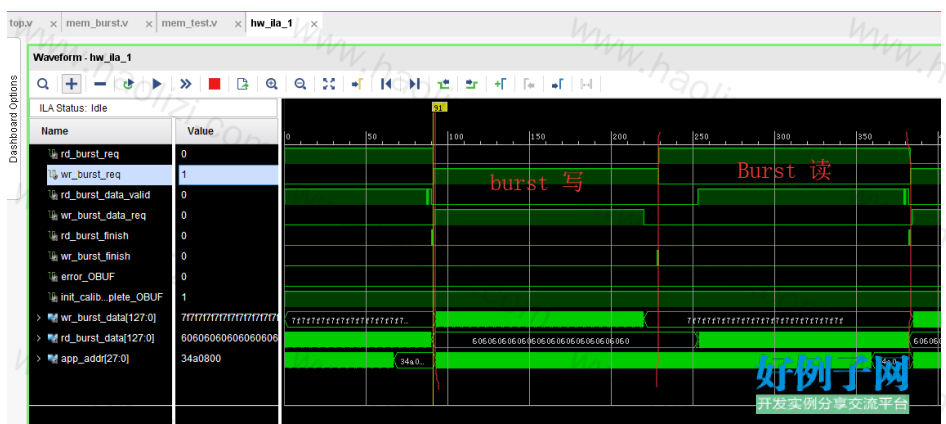
Task: Close the top.v tab
Action: 53,24
